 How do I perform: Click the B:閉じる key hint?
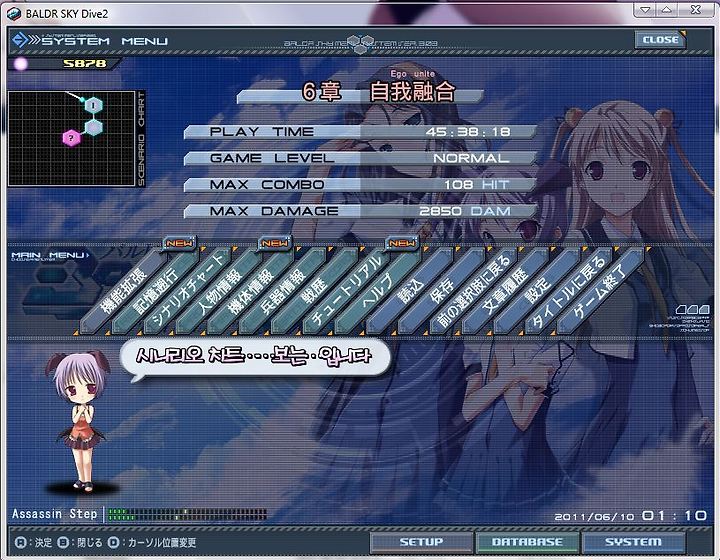(x=80, y=543)
